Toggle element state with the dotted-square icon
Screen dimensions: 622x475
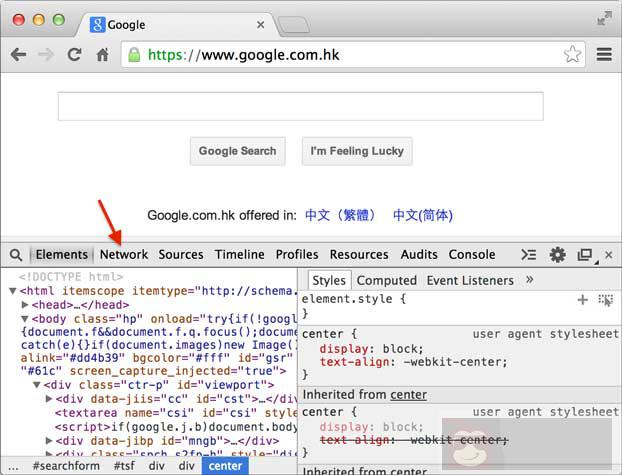coord(605,300)
